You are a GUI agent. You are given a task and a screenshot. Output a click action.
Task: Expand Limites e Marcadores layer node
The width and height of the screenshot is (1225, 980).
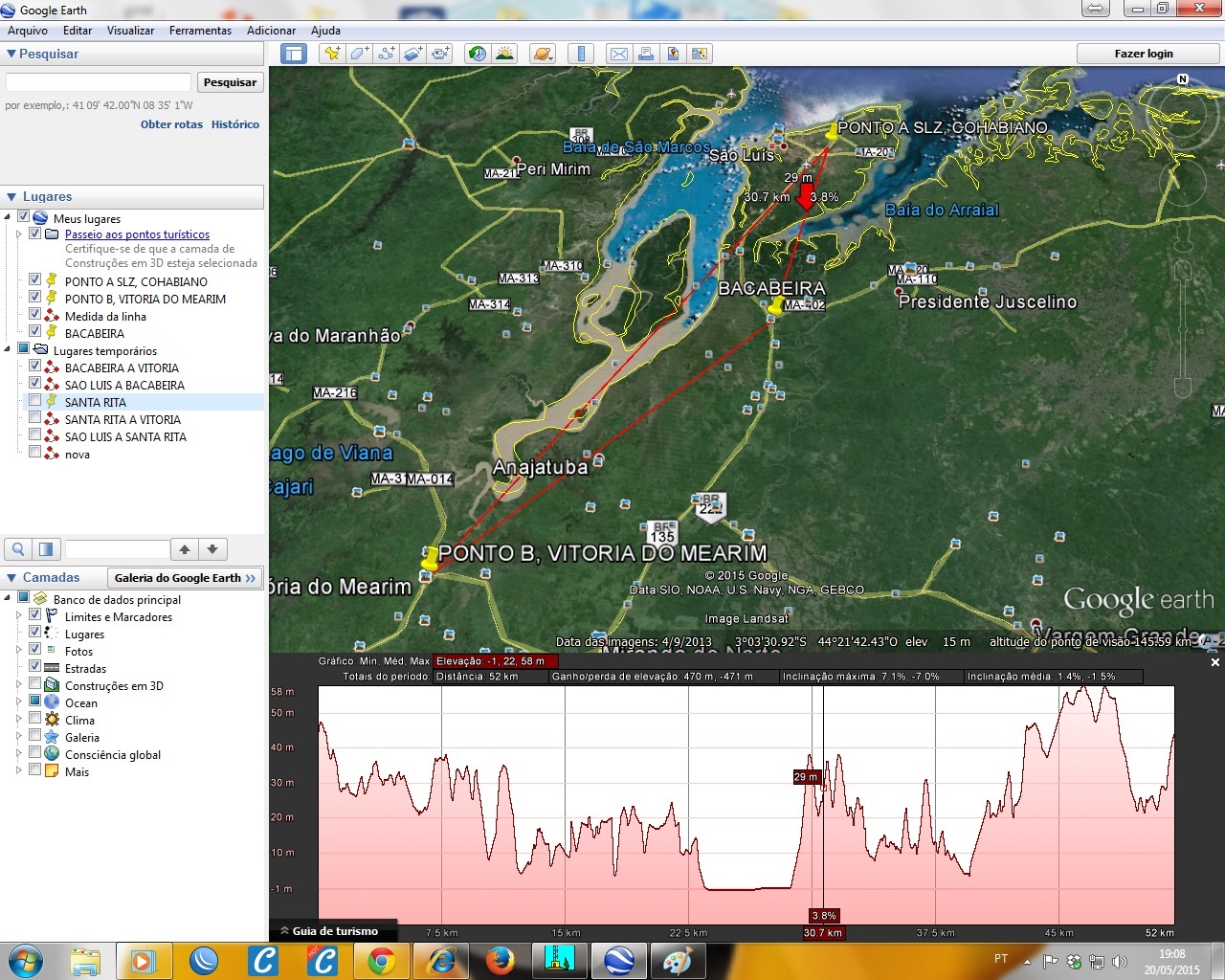point(19,615)
